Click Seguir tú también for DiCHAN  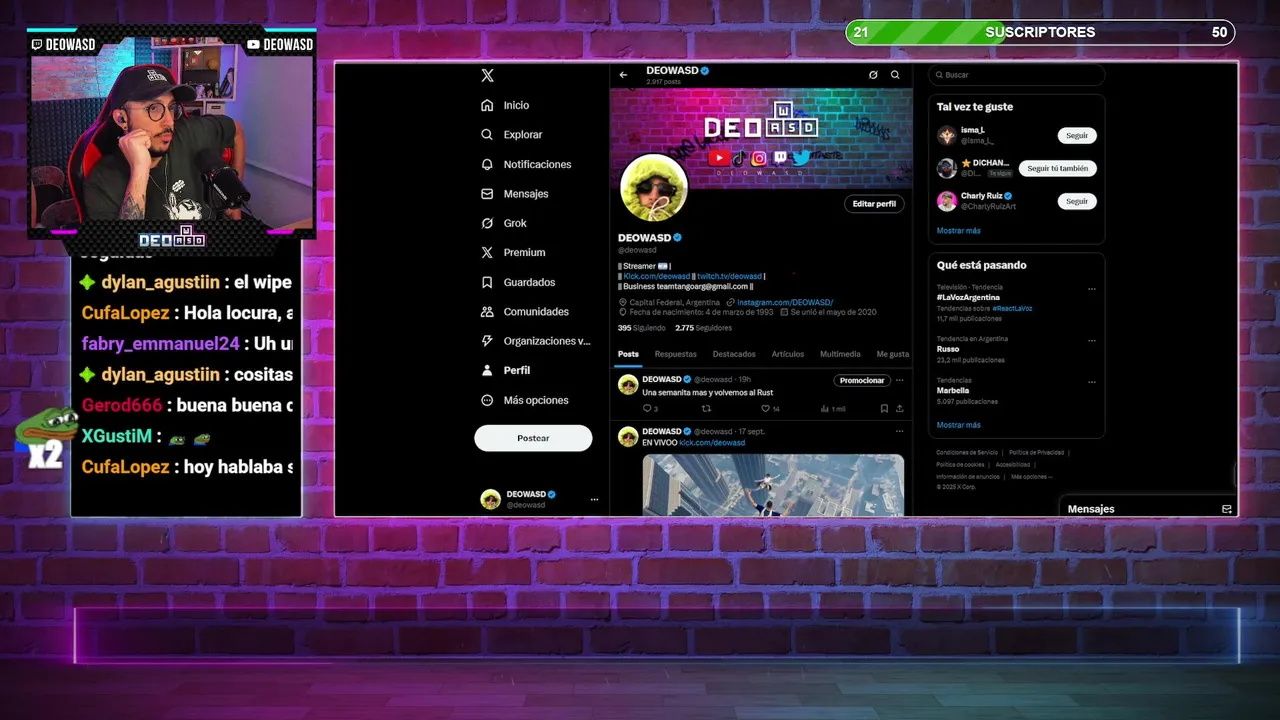[1058, 168]
